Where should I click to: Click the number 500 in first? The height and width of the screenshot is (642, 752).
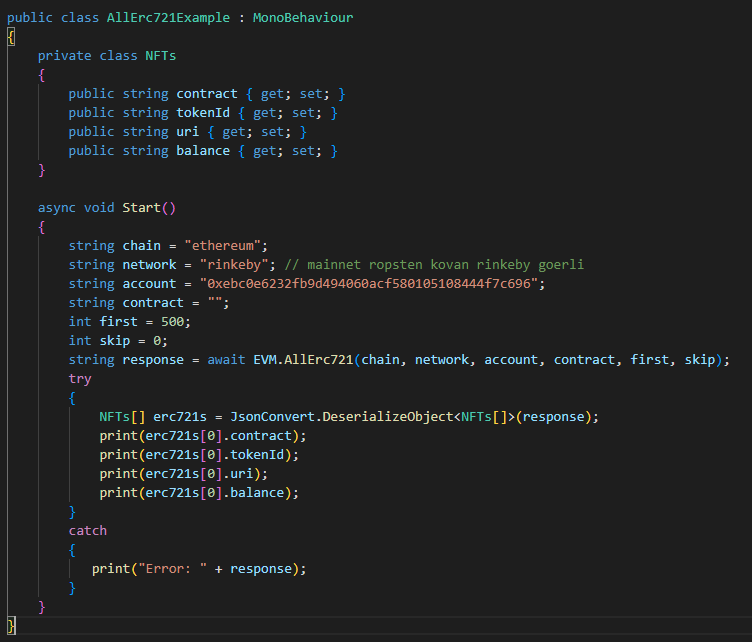(172, 322)
